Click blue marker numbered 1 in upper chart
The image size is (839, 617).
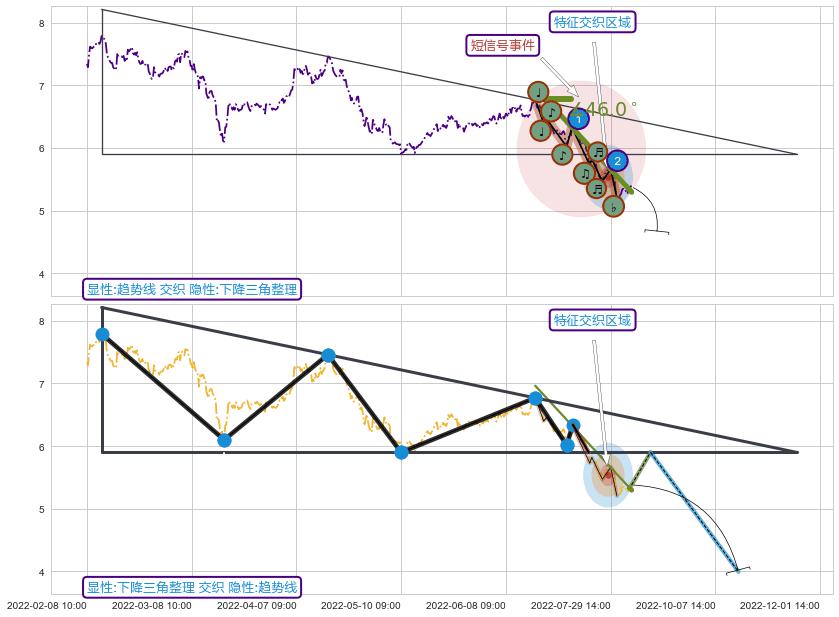[x=578, y=119]
